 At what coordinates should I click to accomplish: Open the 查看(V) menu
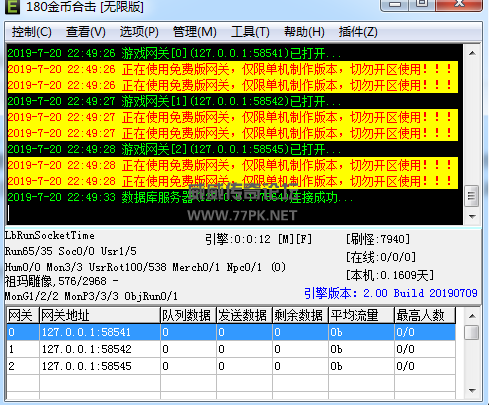[86, 32]
